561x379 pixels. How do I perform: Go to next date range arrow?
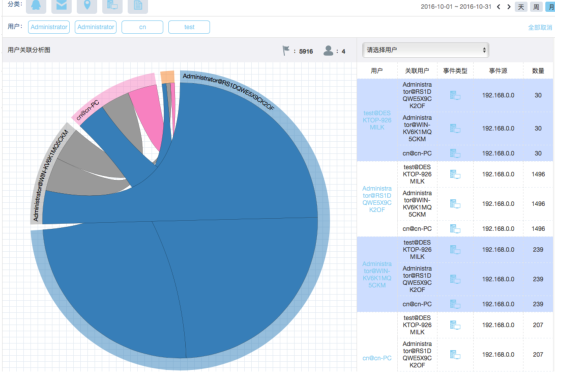point(509,7)
